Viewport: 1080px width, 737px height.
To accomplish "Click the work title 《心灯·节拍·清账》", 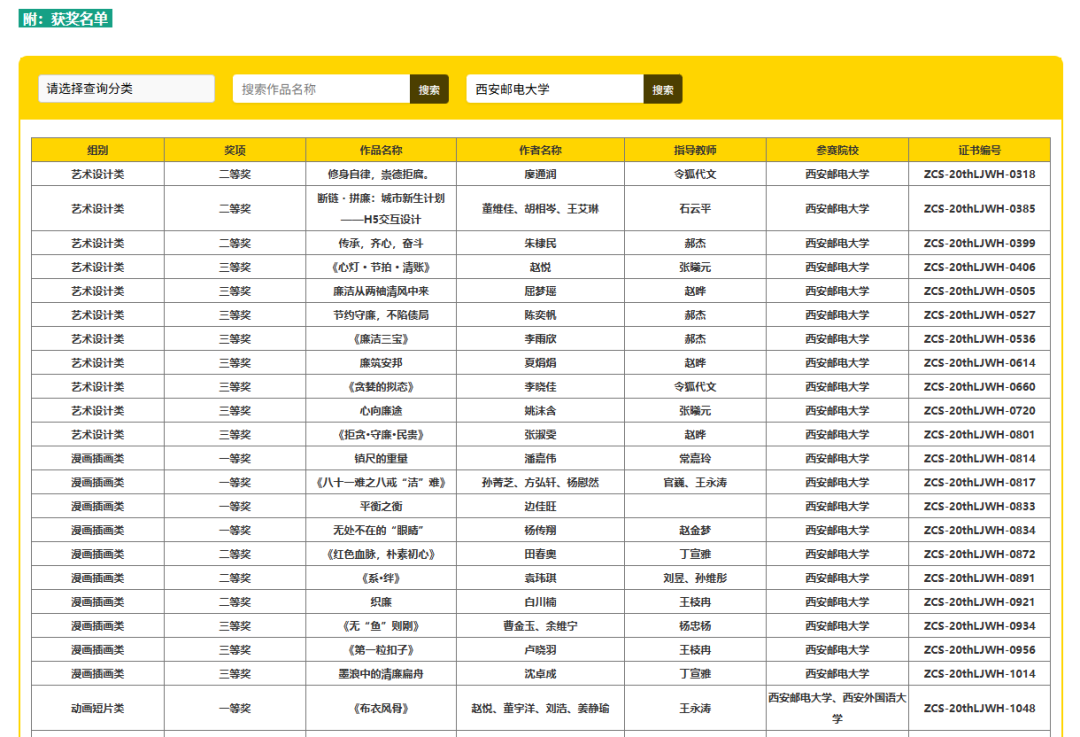I will point(381,267).
